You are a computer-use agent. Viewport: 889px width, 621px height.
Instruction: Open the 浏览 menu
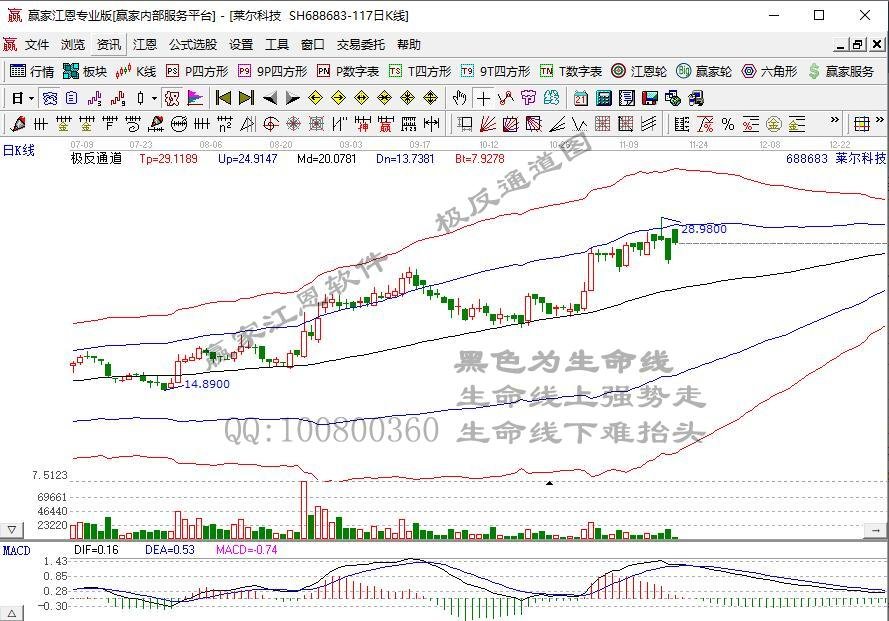point(73,45)
